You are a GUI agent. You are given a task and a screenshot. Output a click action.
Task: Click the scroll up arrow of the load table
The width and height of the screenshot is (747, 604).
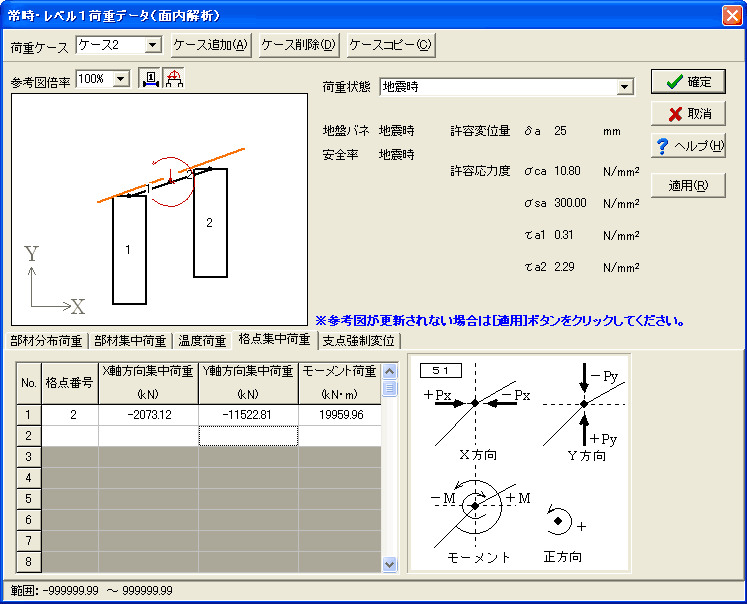tap(390, 371)
